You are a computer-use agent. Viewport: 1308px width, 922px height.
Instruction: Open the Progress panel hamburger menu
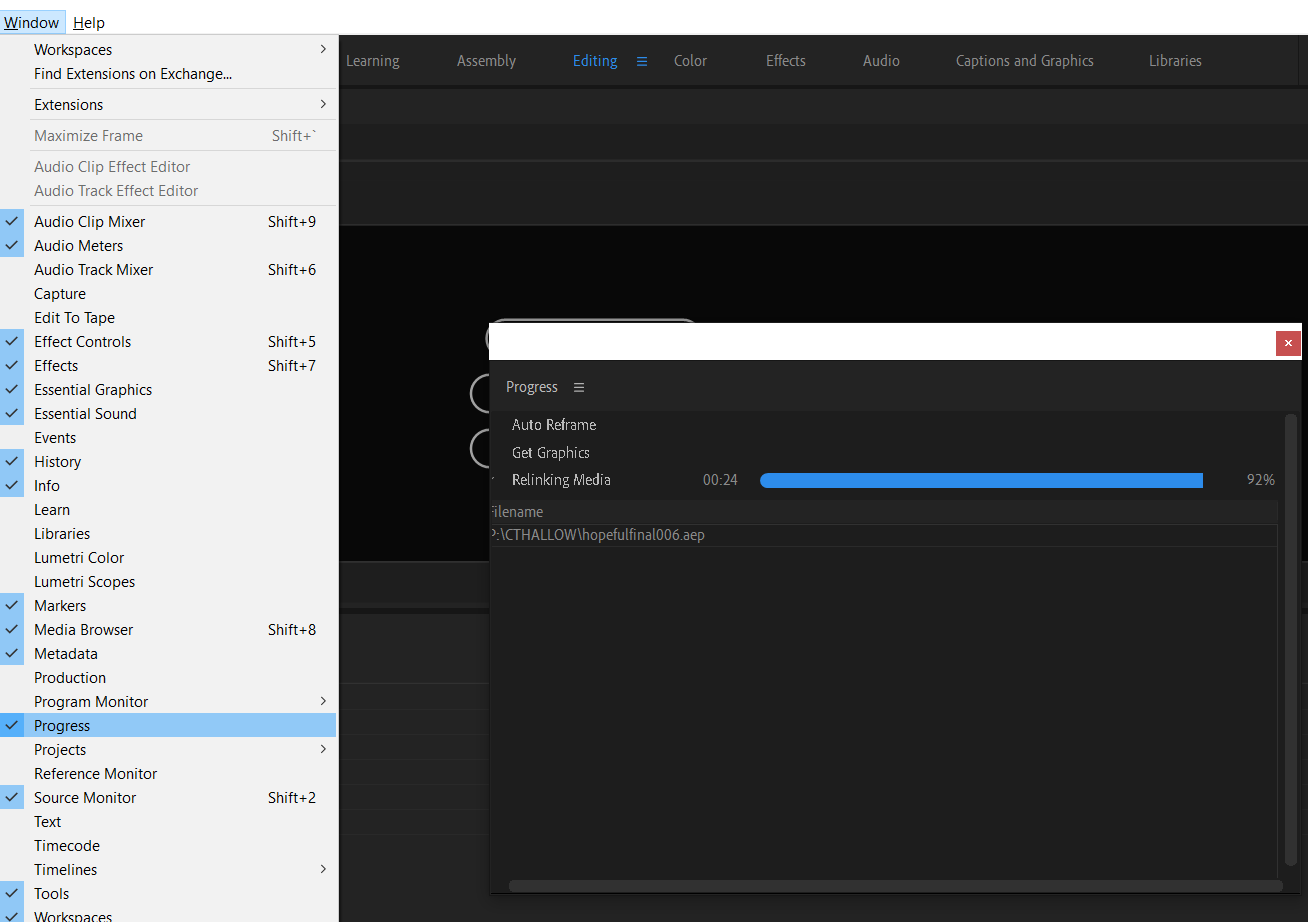click(579, 387)
